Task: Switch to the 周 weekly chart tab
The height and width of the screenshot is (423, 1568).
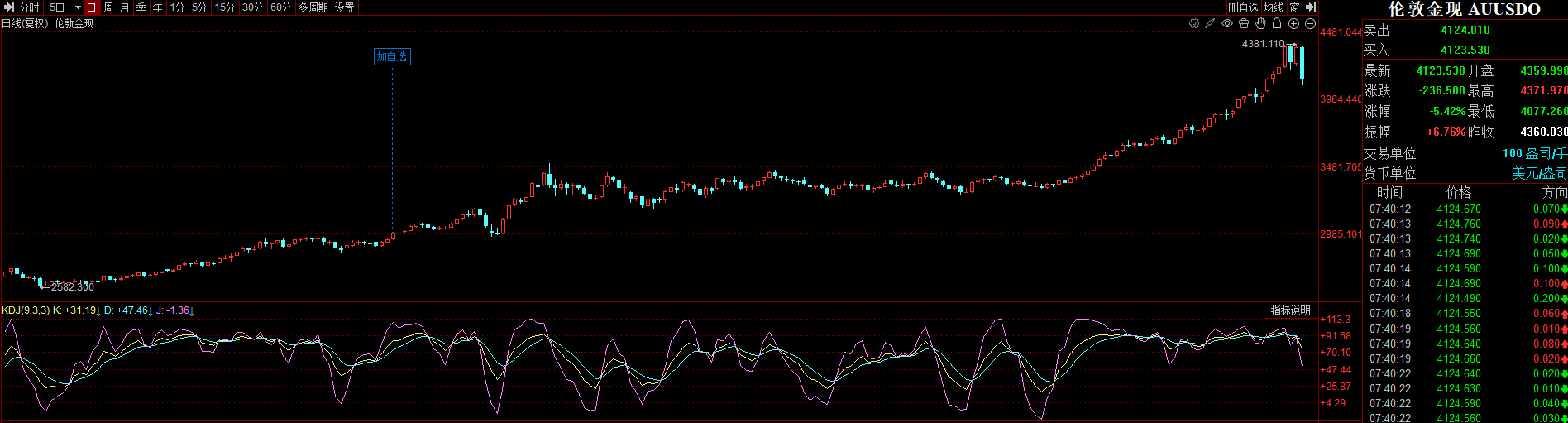Action: [108, 7]
